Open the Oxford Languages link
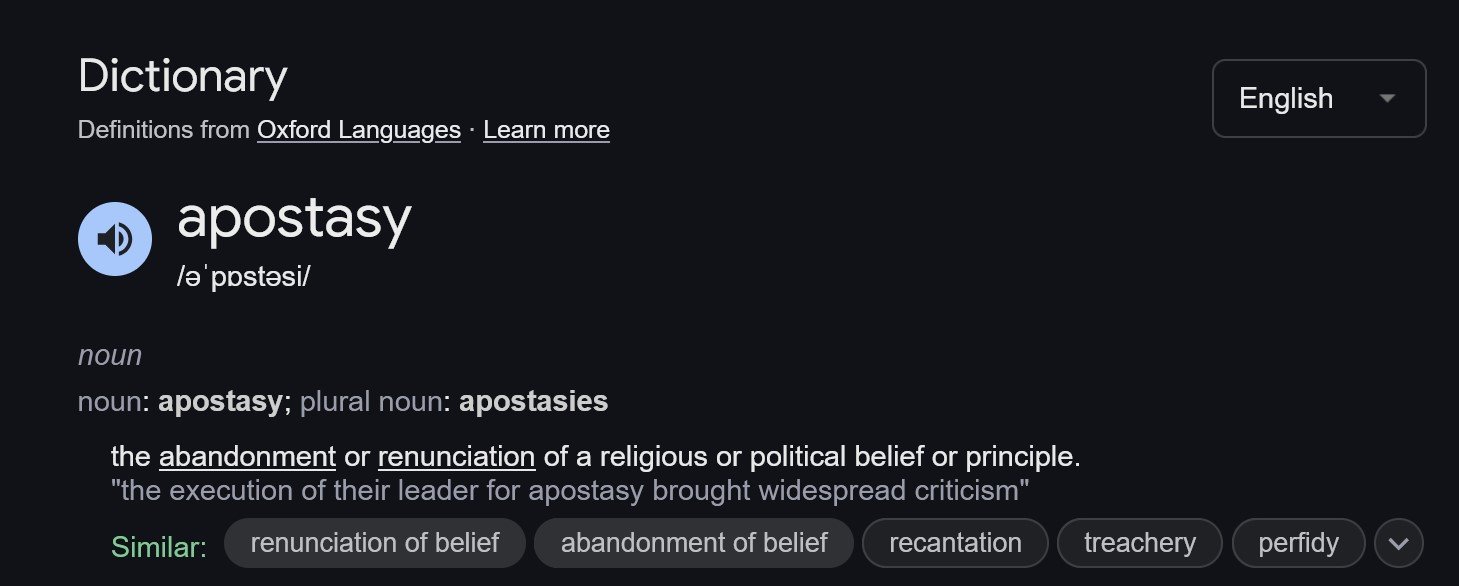1459x586 pixels. click(358, 130)
